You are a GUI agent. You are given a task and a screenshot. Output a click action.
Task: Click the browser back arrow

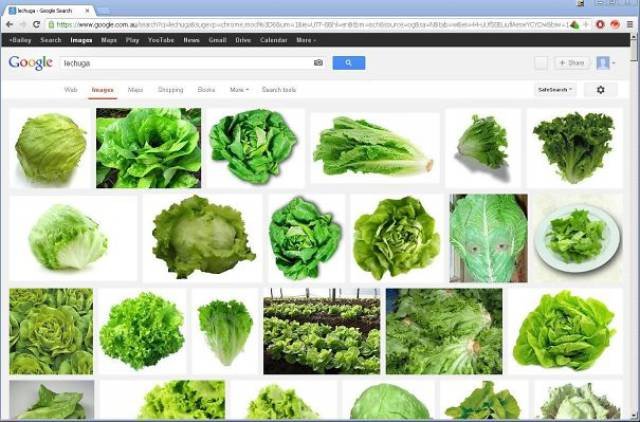[x=8, y=24]
